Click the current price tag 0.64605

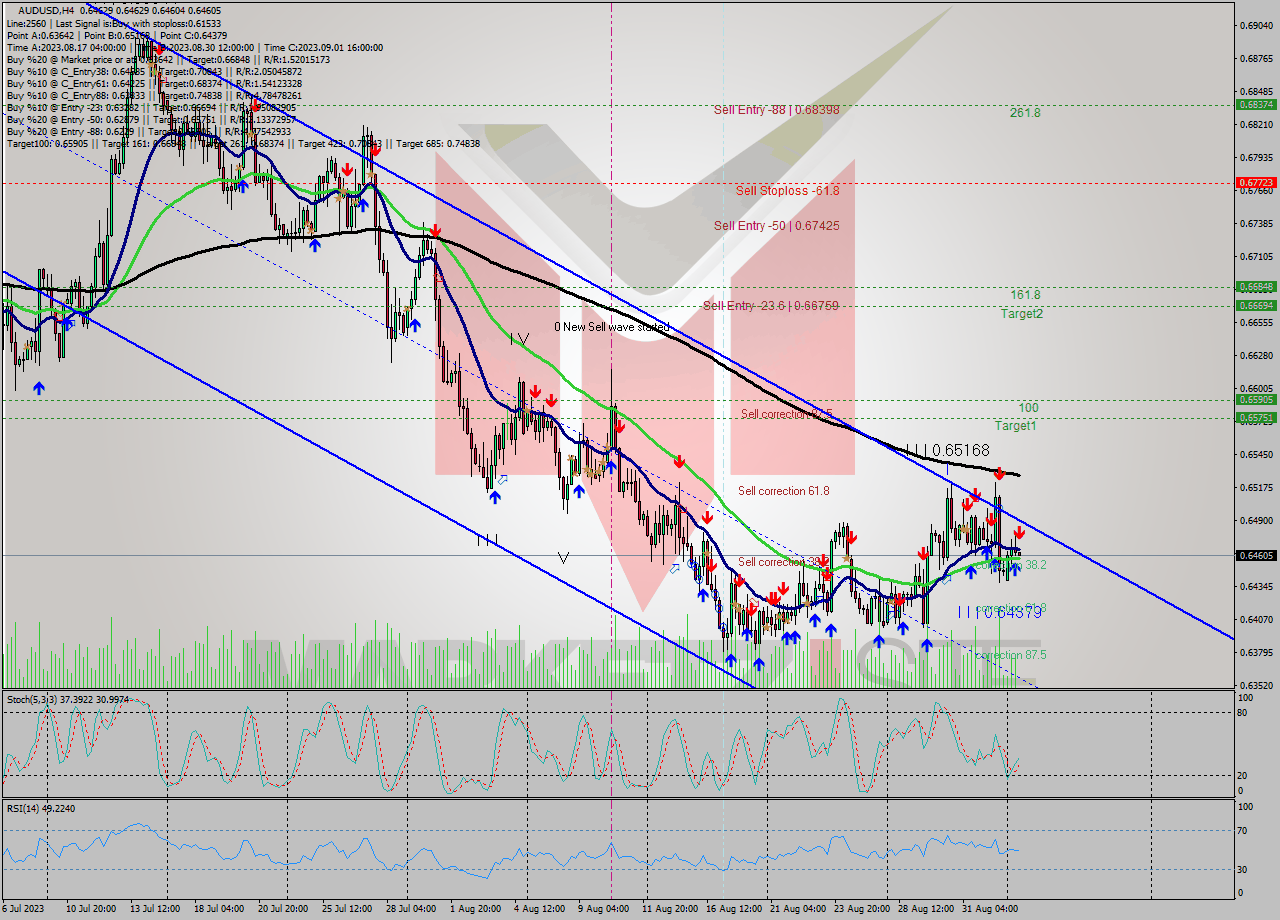point(1255,555)
